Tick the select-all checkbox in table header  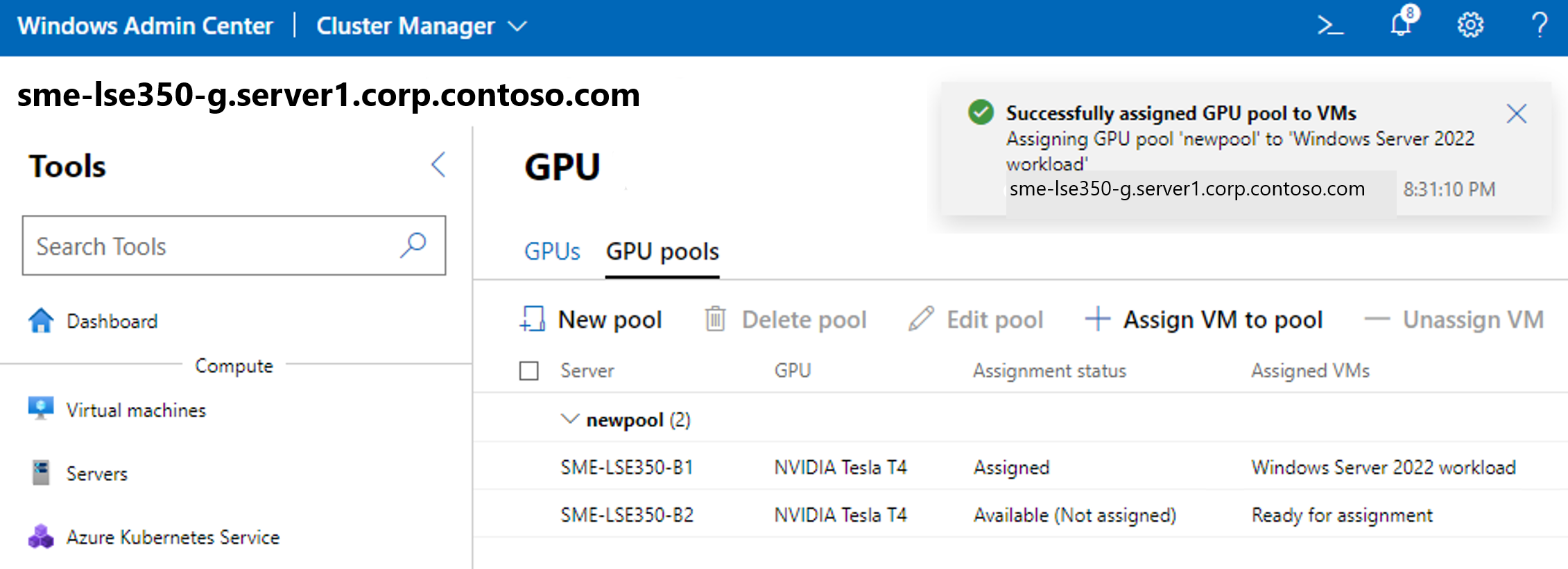pyautogui.click(x=529, y=371)
